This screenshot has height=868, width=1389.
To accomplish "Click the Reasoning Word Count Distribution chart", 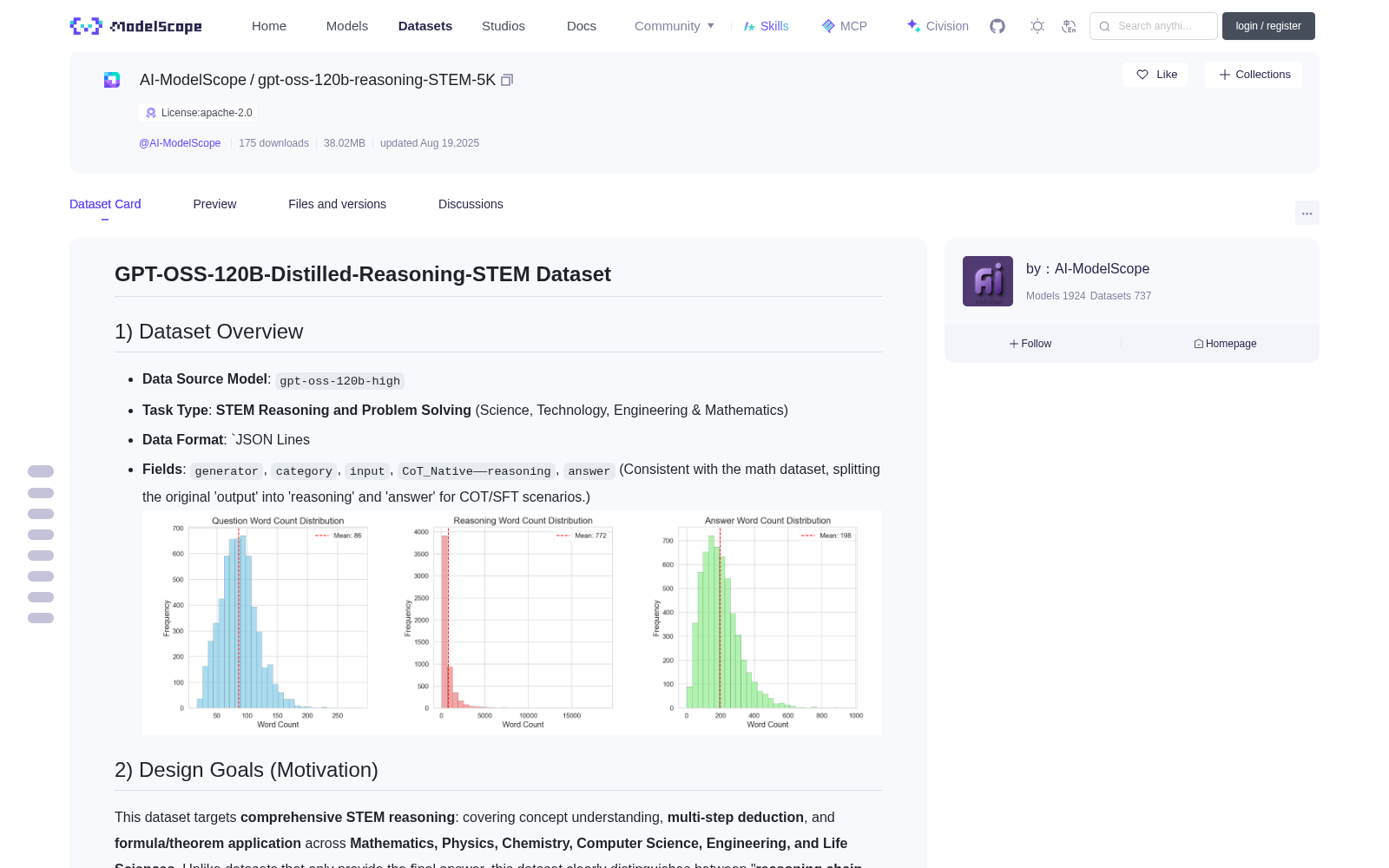I will 510,622.
